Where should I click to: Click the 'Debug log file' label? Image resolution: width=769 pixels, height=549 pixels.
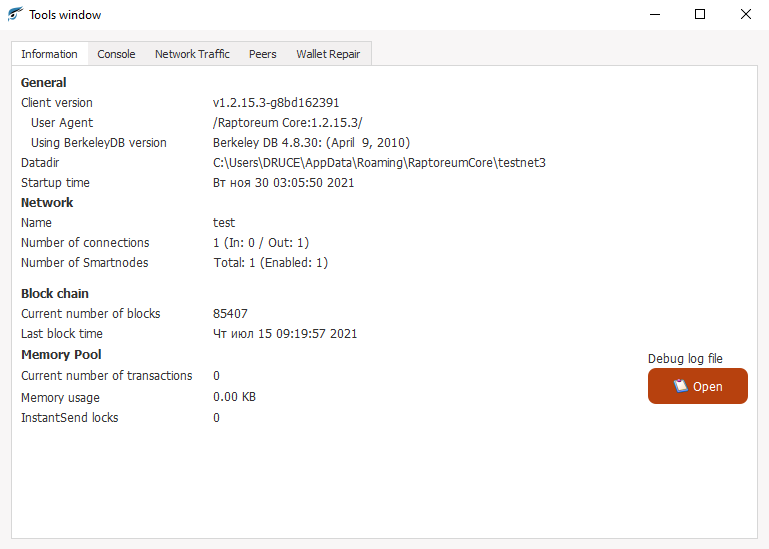point(685,359)
